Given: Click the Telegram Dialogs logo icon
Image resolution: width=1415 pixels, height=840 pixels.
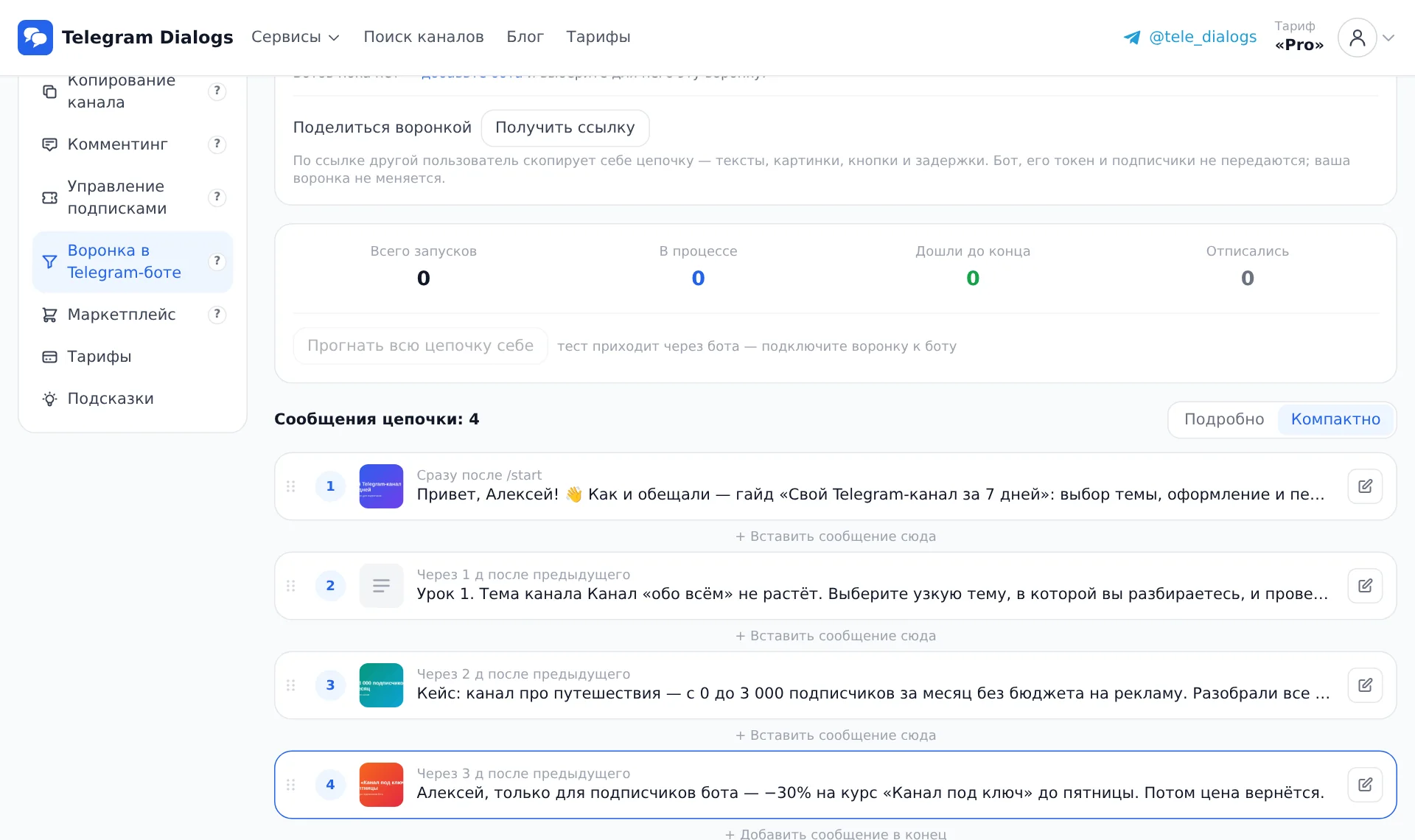Looking at the screenshot, I should click(x=35, y=38).
